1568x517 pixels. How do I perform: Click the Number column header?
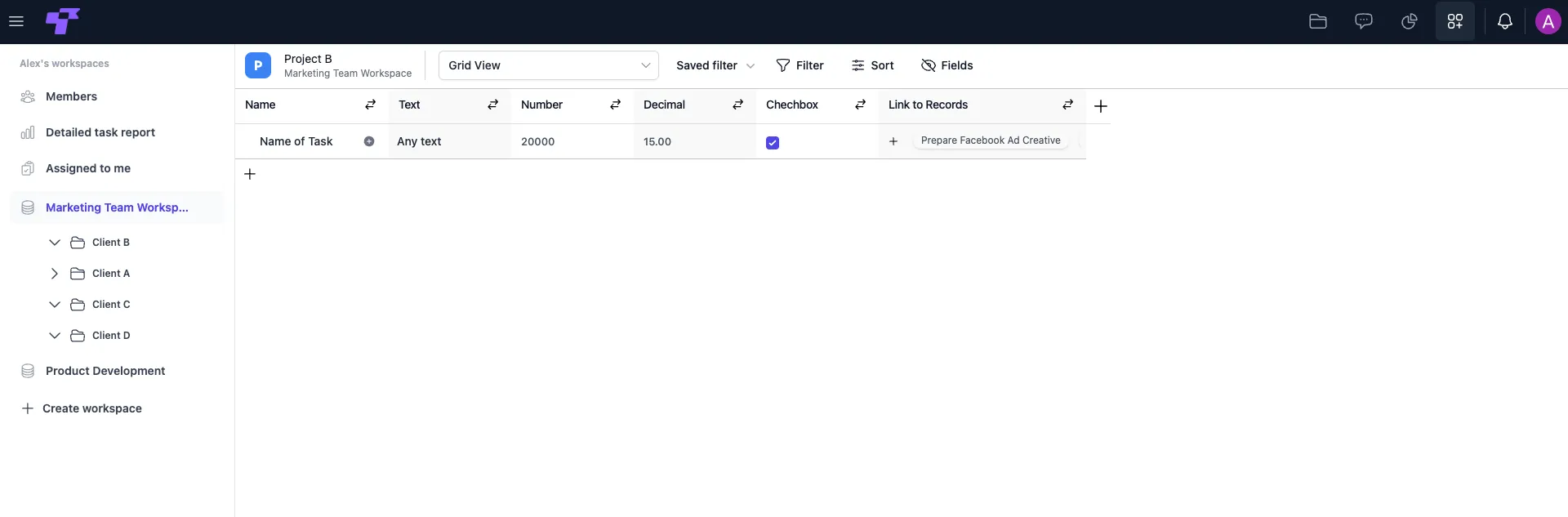(572, 105)
